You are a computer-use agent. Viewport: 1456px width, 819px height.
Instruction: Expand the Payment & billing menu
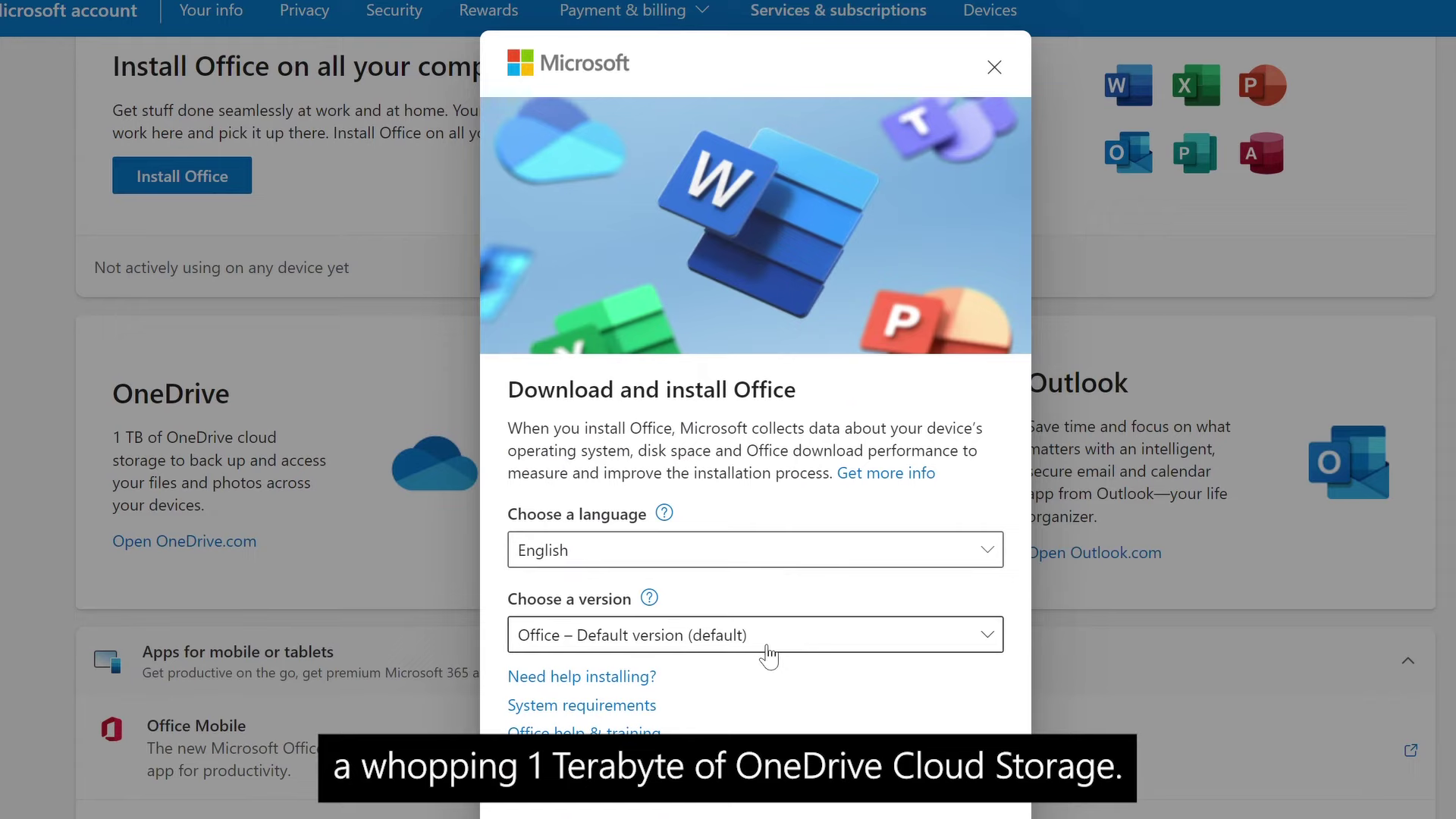[634, 11]
